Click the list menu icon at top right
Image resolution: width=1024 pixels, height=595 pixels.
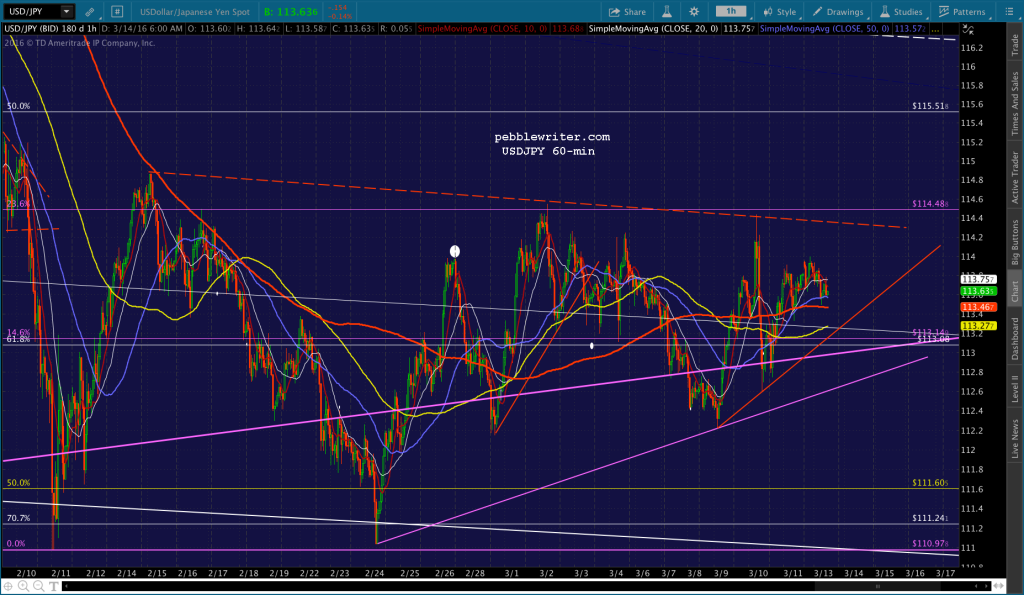pyautogui.click(x=1008, y=12)
